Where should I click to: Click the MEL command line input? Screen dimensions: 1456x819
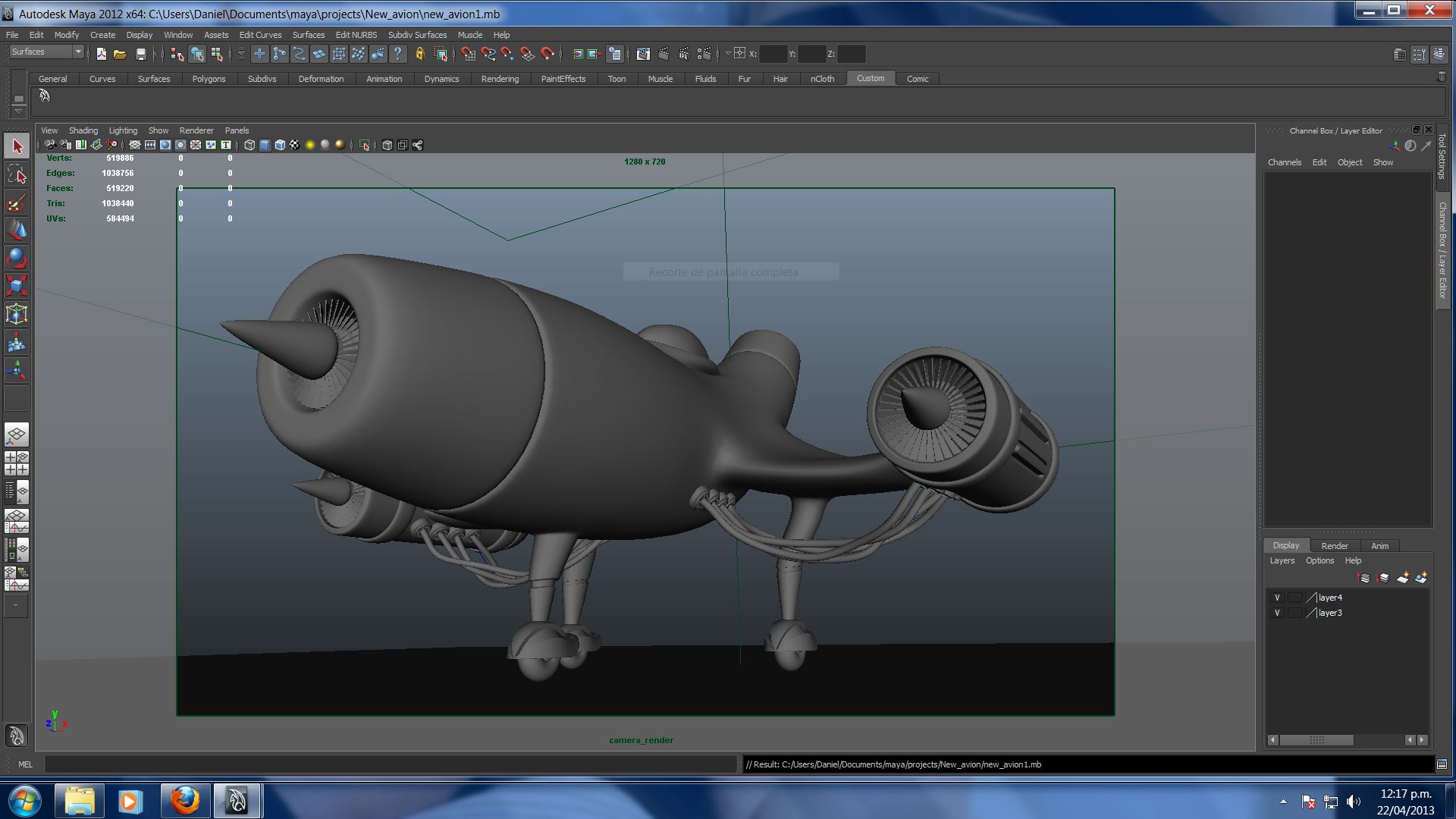coord(390,764)
